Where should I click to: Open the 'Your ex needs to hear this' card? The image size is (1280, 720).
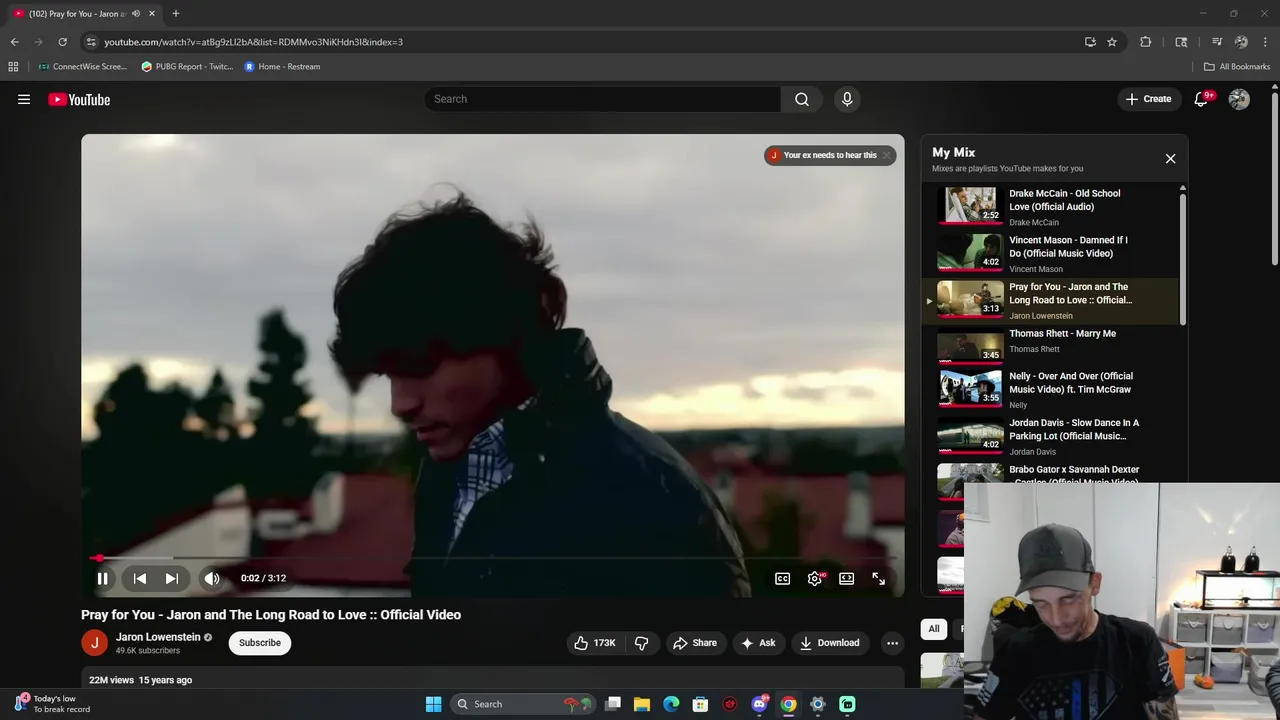click(x=823, y=155)
